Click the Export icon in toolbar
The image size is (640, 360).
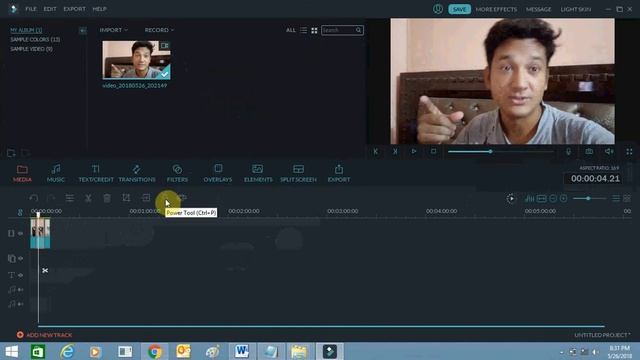339,173
